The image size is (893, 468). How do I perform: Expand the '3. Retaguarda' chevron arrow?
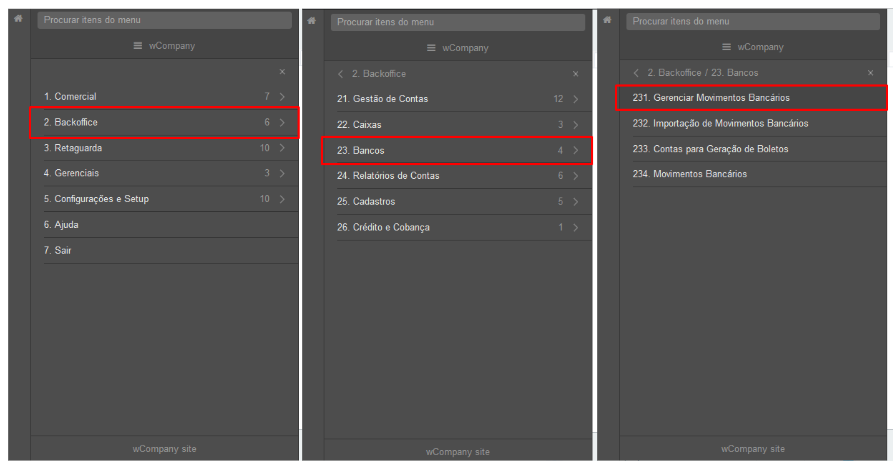click(282, 148)
